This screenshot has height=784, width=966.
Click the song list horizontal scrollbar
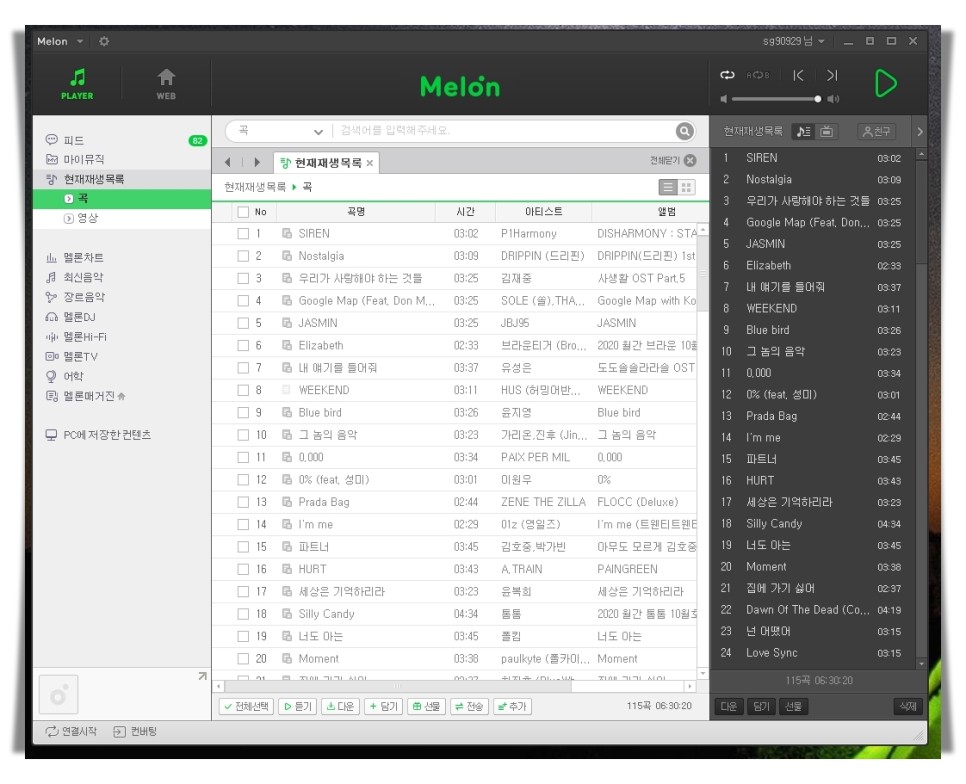pos(398,686)
